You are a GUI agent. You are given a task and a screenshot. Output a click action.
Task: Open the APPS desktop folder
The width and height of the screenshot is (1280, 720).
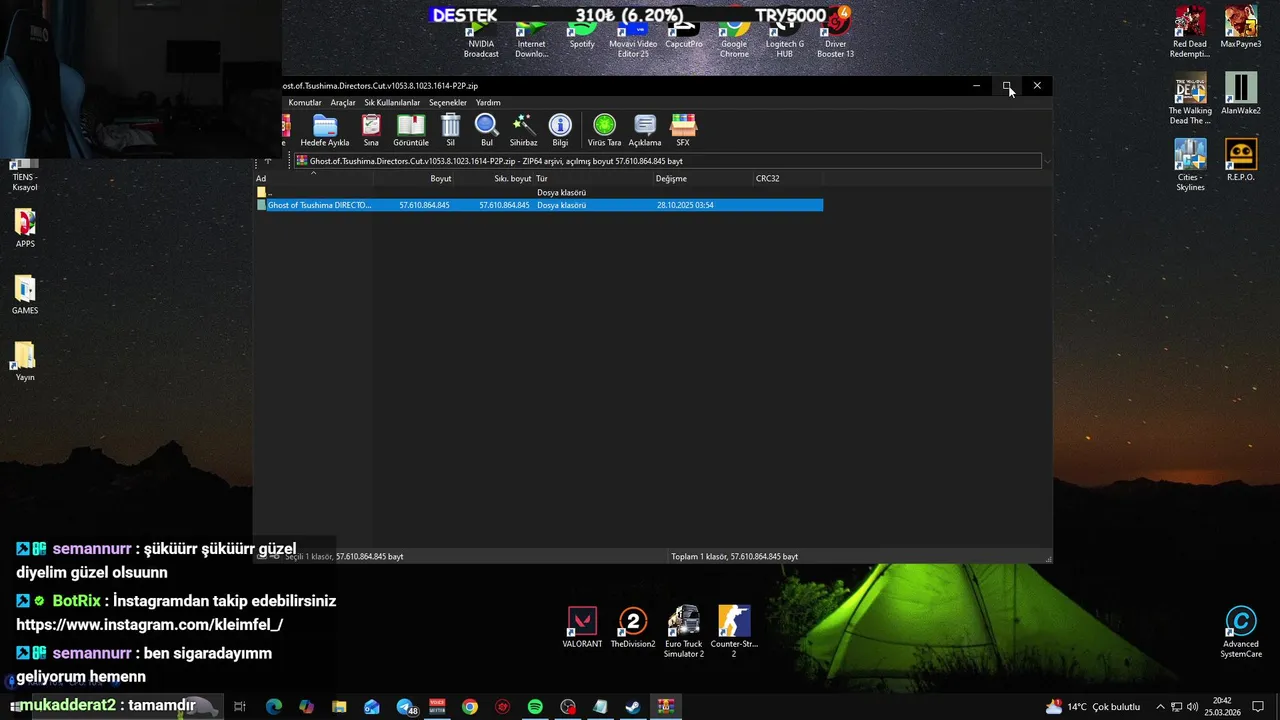tap(25, 228)
